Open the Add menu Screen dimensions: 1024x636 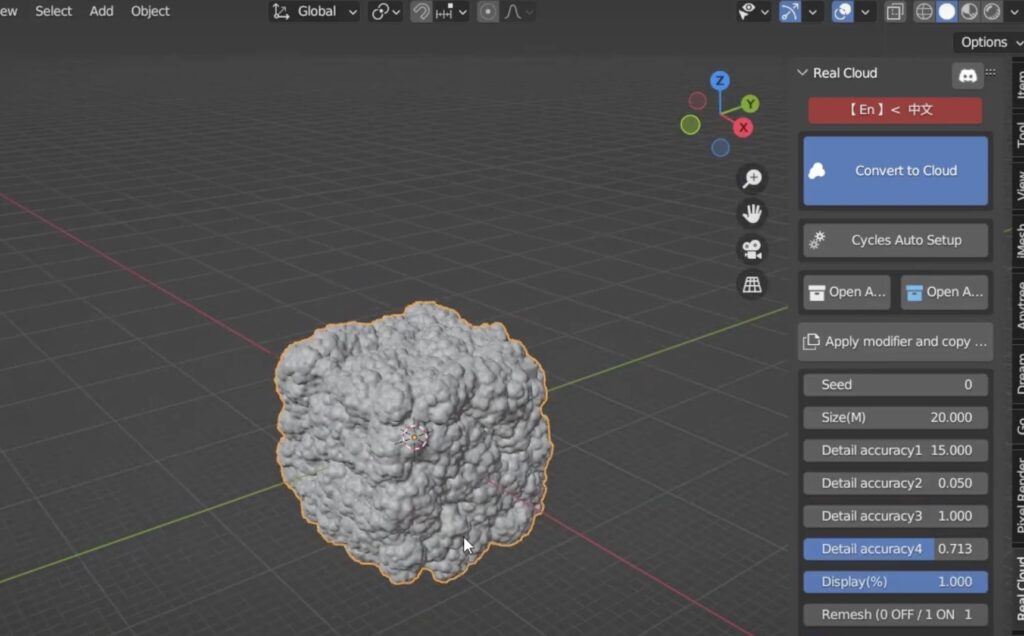(x=101, y=11)
